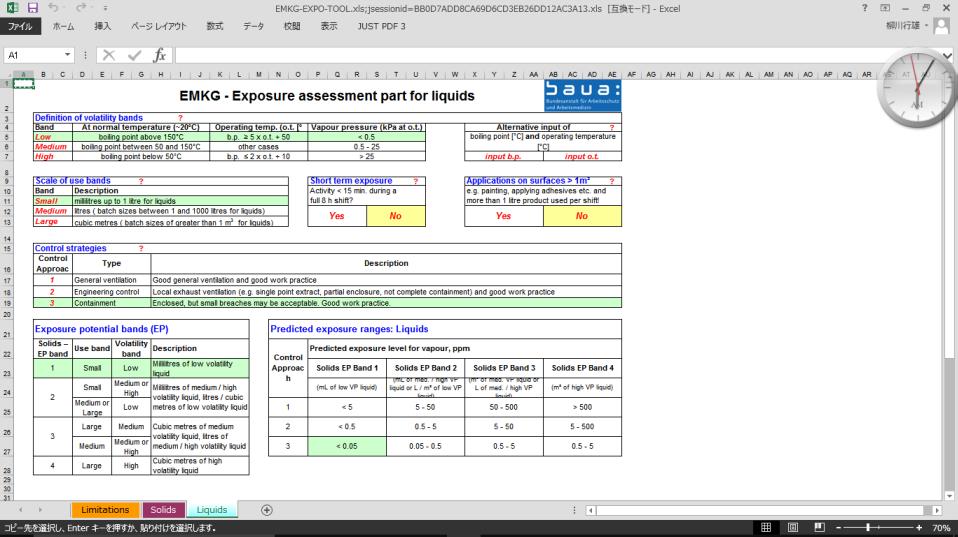Viewport: 958px width, 537px height.
Task: Open the ribbon display options icon
Action: (886, 8)
